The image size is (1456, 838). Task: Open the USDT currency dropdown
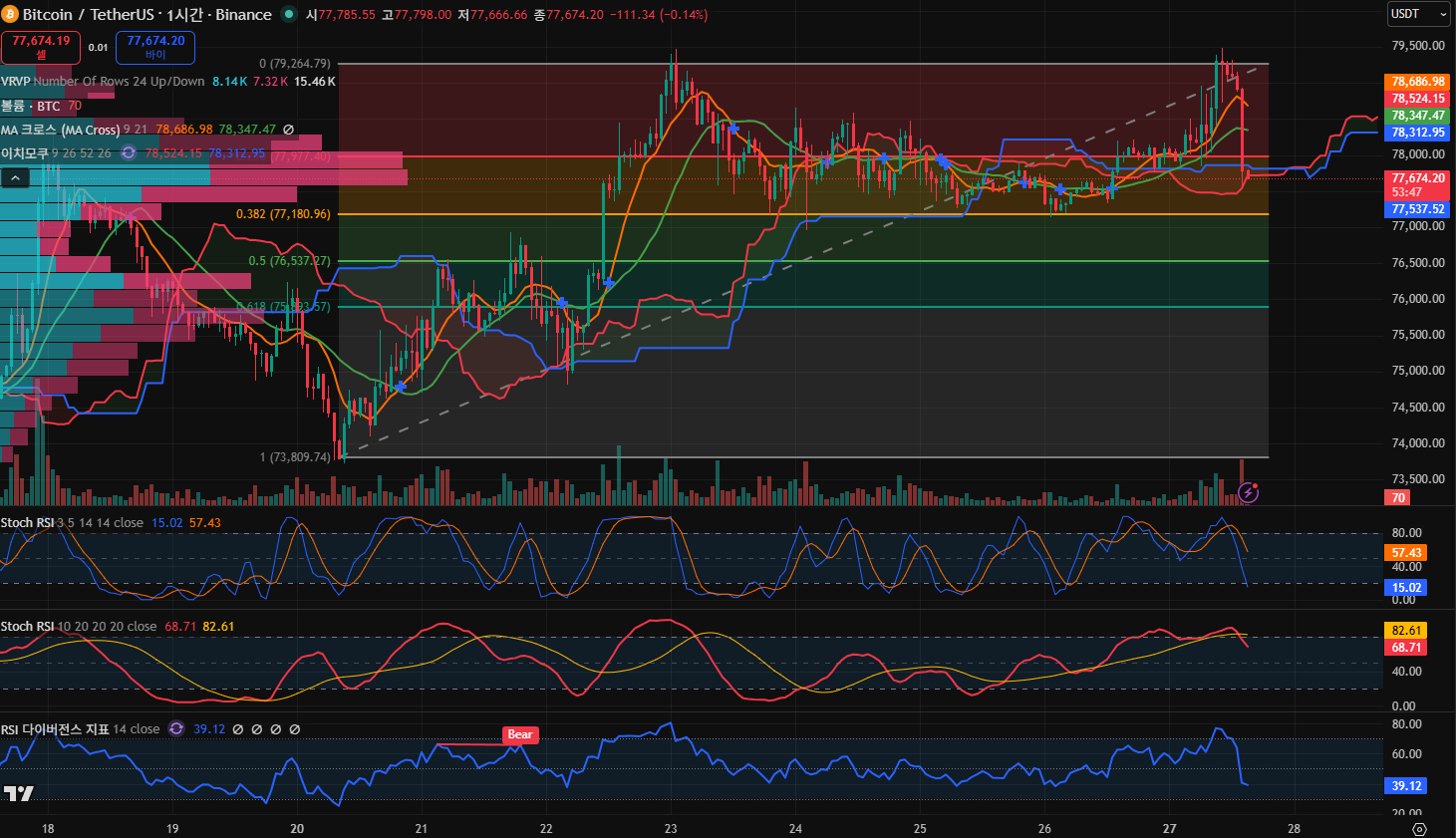1419,14
